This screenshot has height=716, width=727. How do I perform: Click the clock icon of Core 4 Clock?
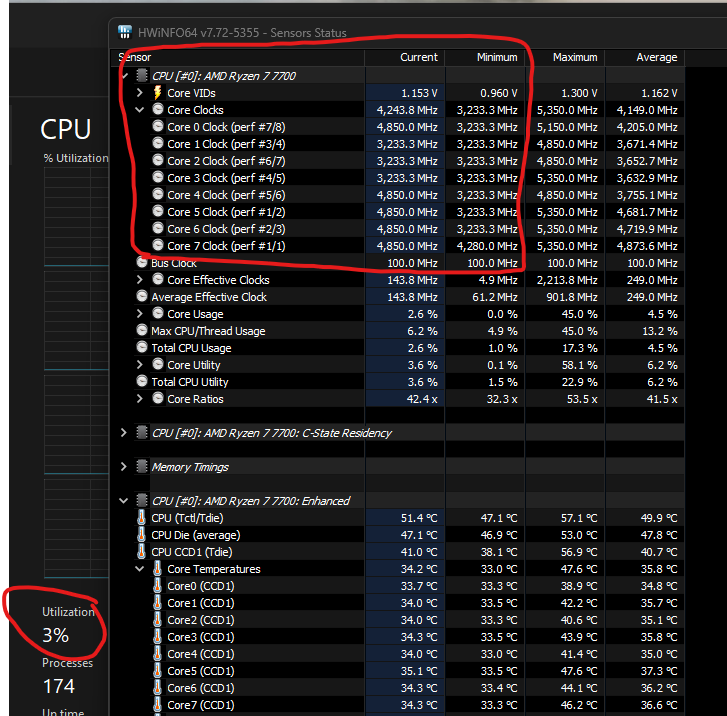pyautogui.click(x=158, y=194)
